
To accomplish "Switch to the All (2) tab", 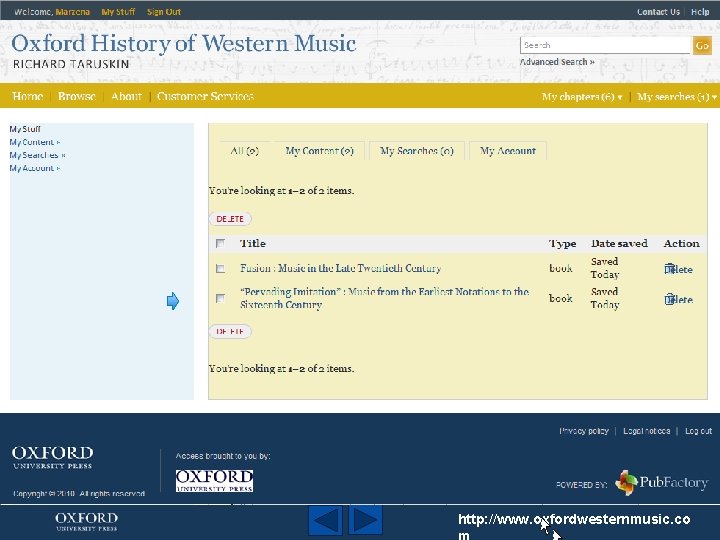I will click(245, 151).
